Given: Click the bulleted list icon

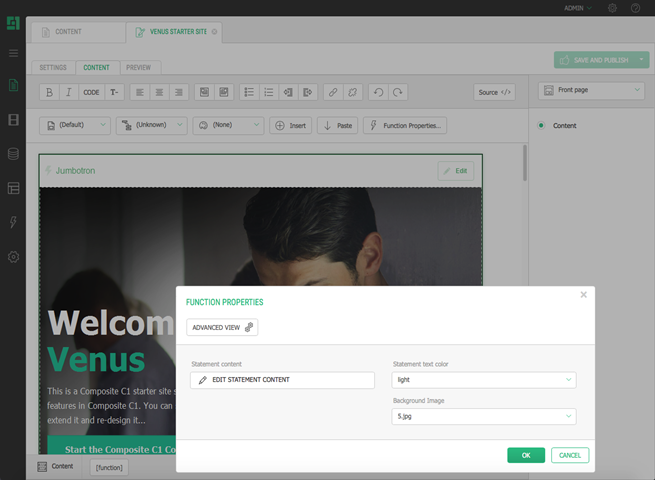Looking at the screenshot, I should point(250,92).
